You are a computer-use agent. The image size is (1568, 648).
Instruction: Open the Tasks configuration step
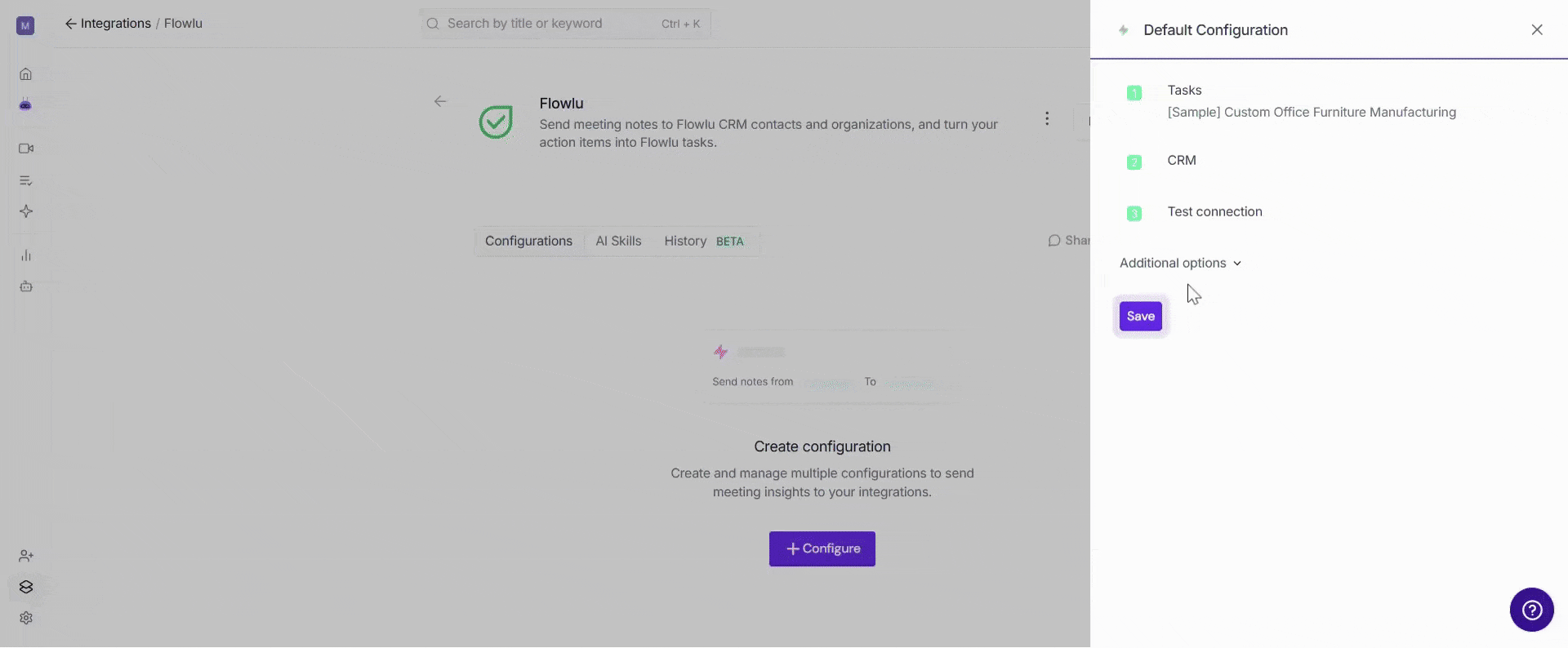tap(1184, 91)
